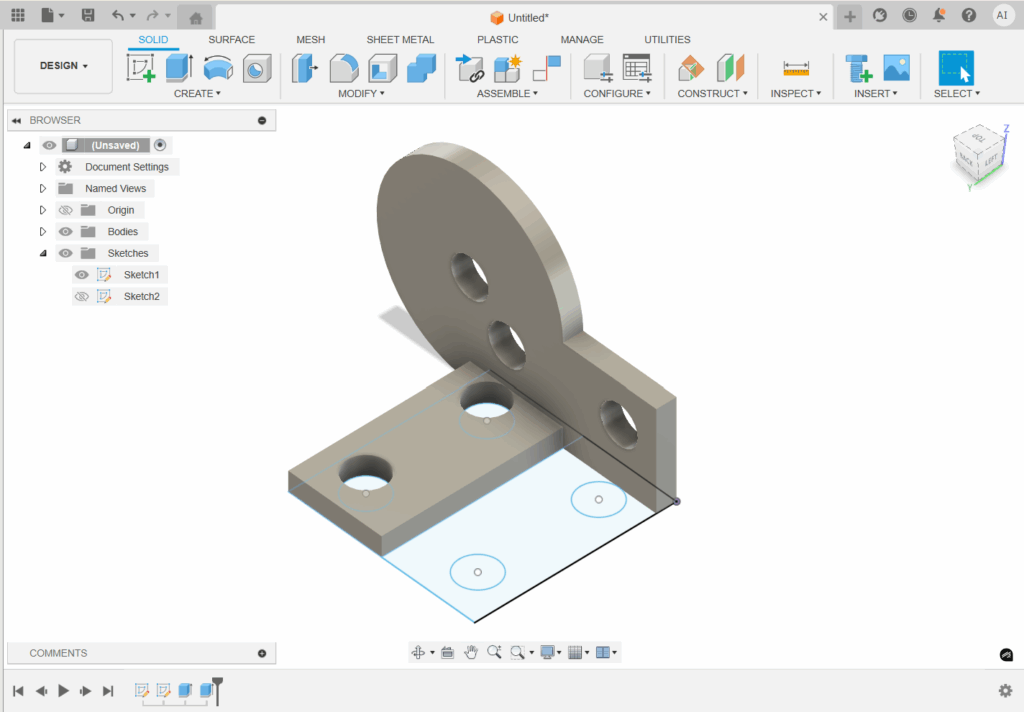Open the DESIGN workspace dropdown
This screenshot has height=712, width=1024.
63,66
